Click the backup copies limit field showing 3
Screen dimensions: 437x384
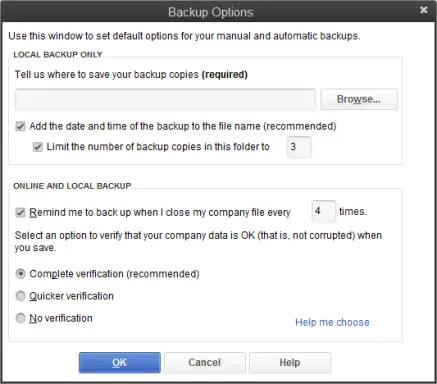299,147
